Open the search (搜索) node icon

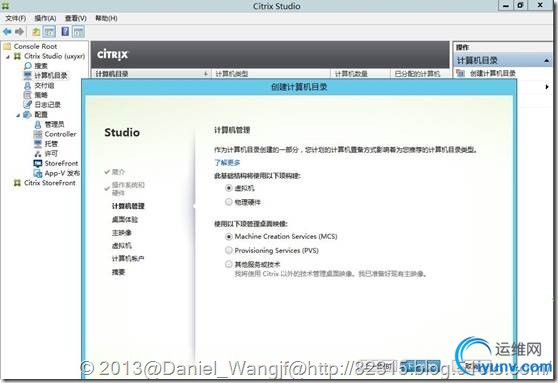tap(28, 66)
